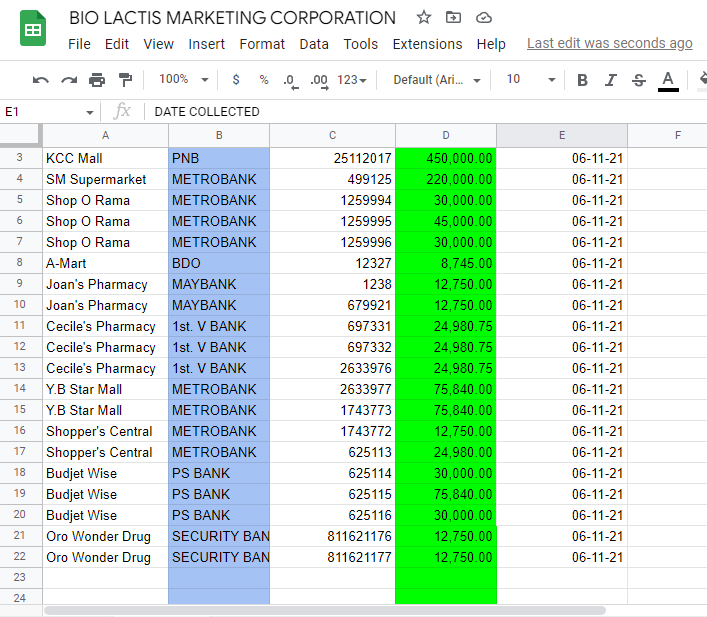Image resolution: width=707 pixels, height=617 pixels.
Task: Open the zoom 100% dropdown
Action: 184,80
